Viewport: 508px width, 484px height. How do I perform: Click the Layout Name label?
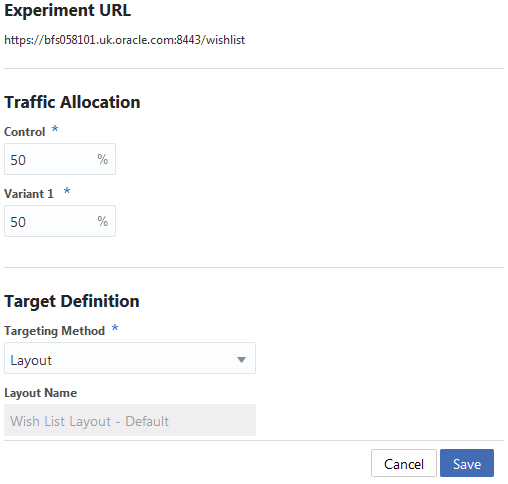40,393
